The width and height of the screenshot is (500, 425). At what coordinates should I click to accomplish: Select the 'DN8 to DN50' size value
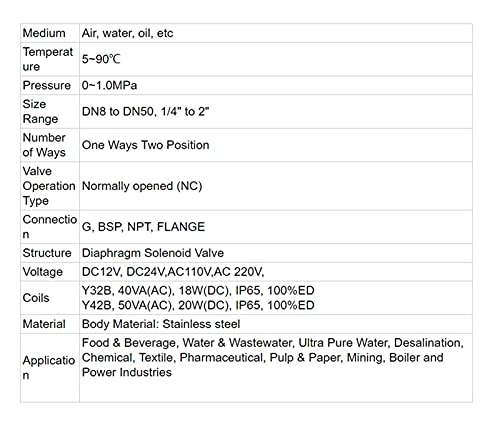(118, 111)
